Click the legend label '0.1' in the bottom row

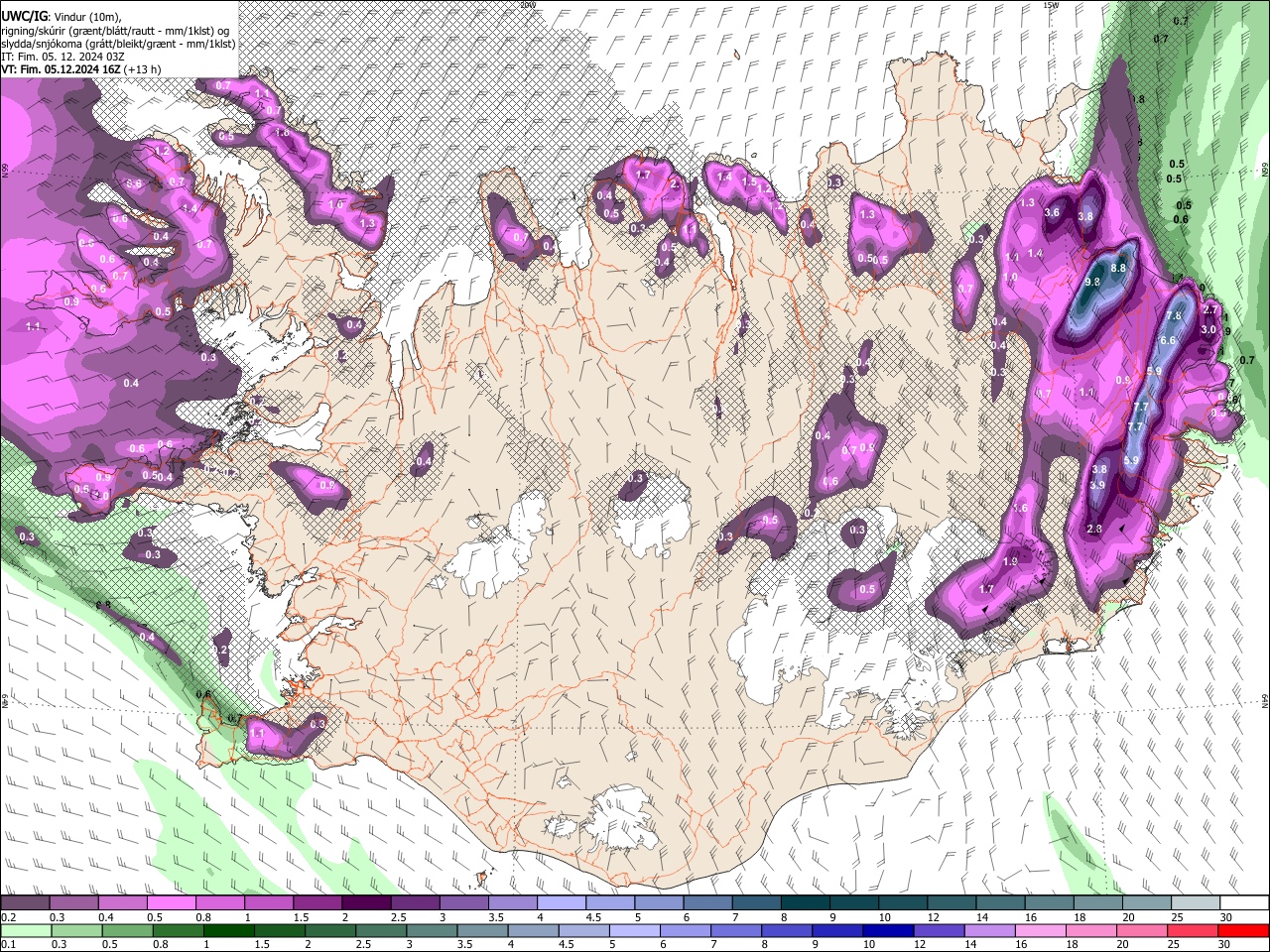[8, 944]
